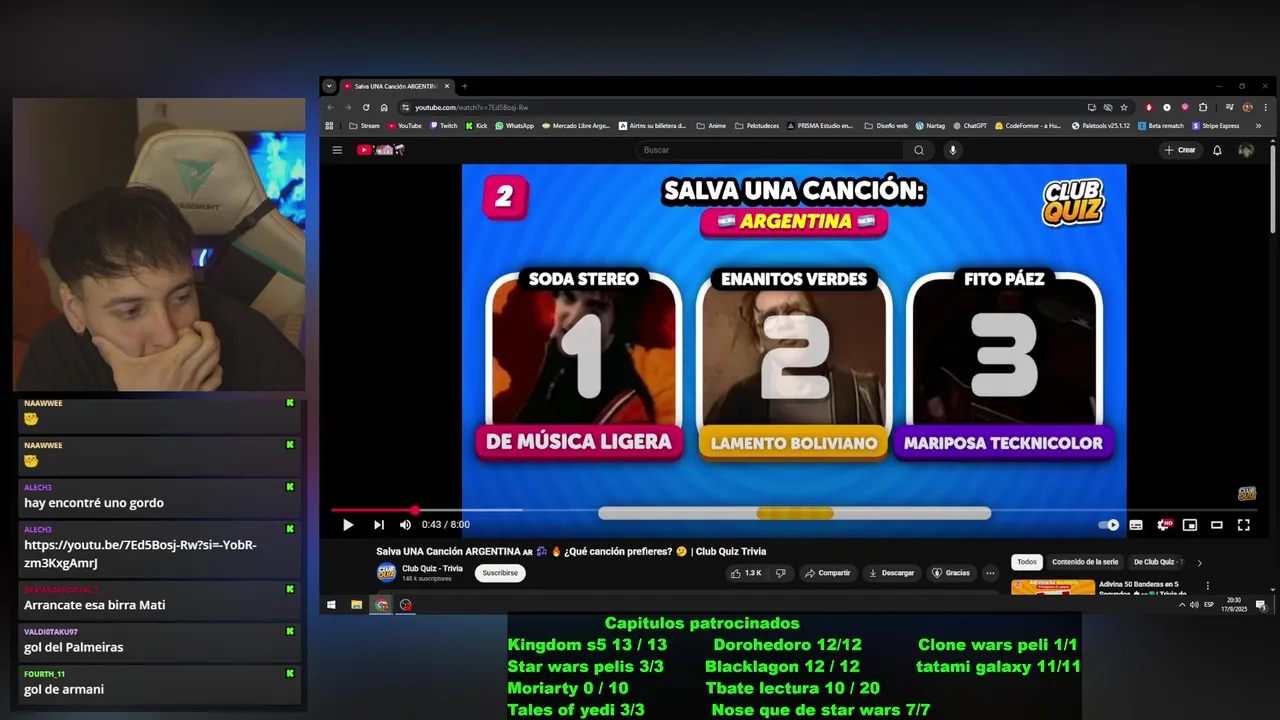Expand filter chips with right chevron
The width and height of the screenshot is (1280, 720).
click(1199, 562)
